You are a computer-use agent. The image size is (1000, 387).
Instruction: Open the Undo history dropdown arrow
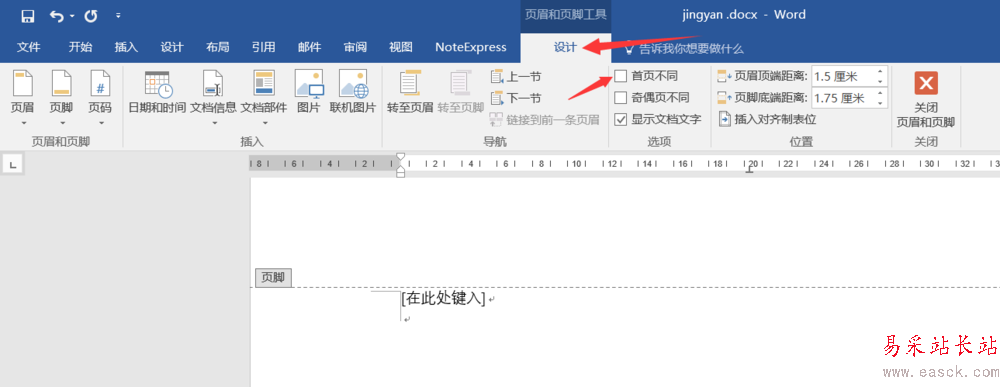tap(71, 16)
